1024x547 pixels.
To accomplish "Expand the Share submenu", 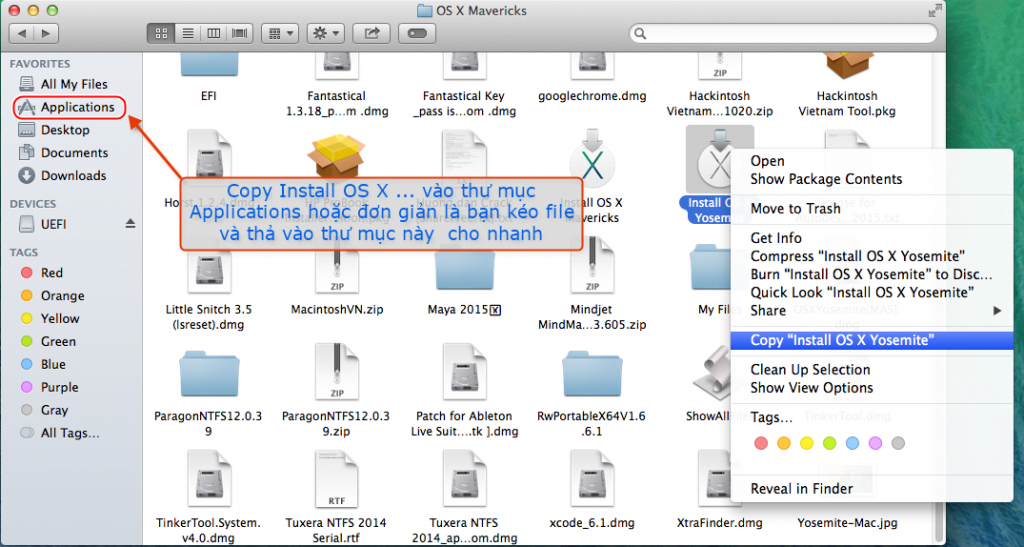I will 871,311.
